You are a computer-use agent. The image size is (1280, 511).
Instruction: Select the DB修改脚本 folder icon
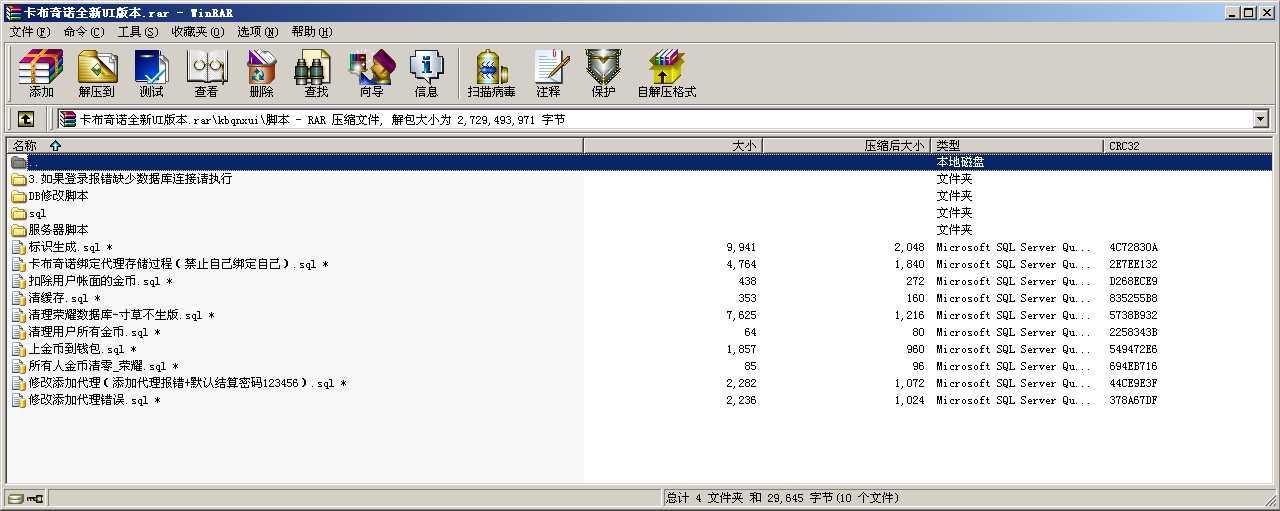(x=18, y=196)
